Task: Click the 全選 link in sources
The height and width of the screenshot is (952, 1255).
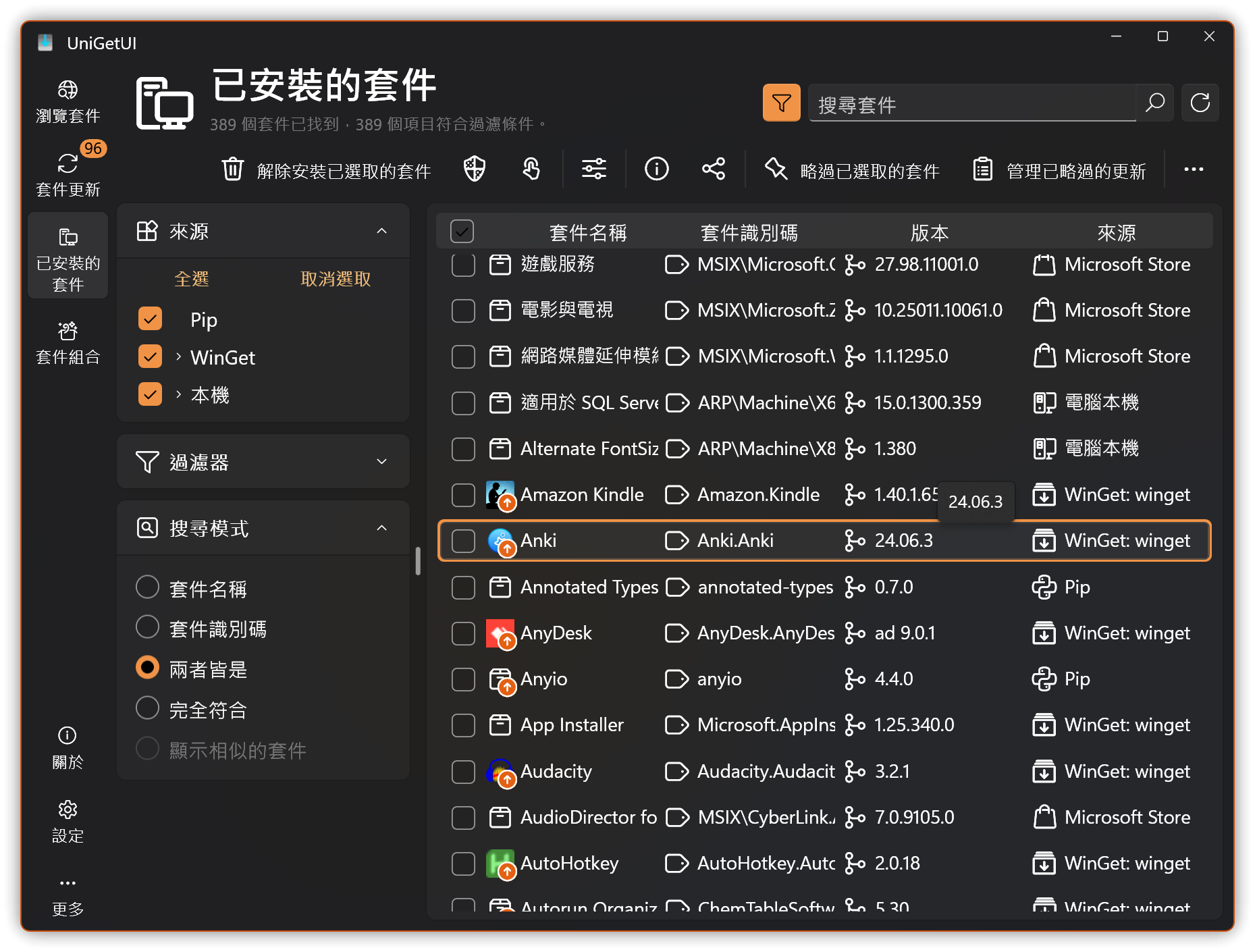Action: 191,279
